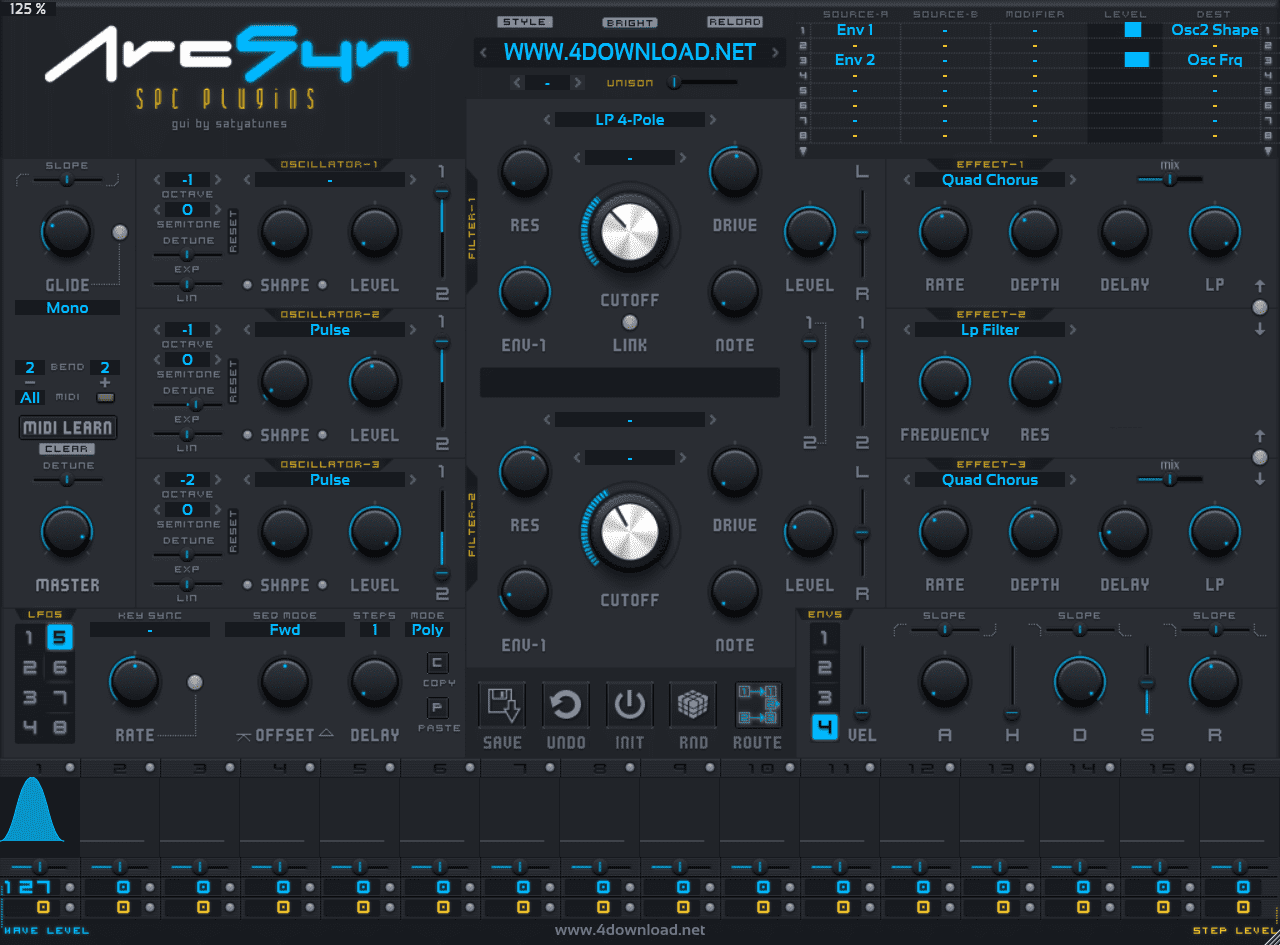Toggle the LFO RATE sync dot
1280x945 pixels.
(195, 682)
